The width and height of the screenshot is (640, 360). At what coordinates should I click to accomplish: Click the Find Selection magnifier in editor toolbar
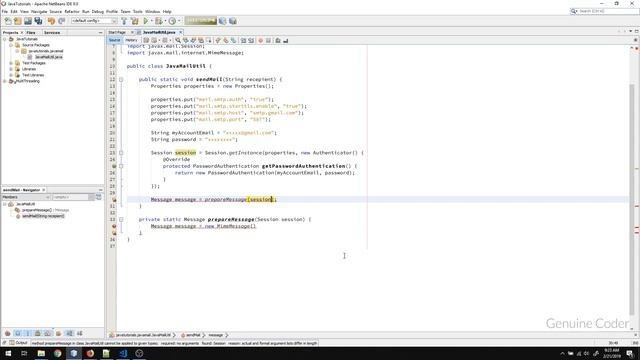tap(178, 40)
